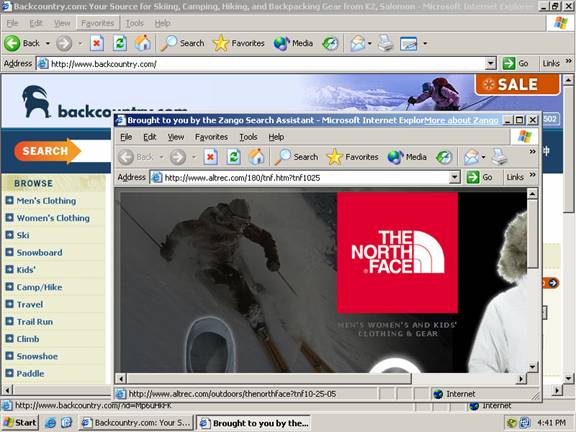Click The North Face logo ad

pos(397,252)
